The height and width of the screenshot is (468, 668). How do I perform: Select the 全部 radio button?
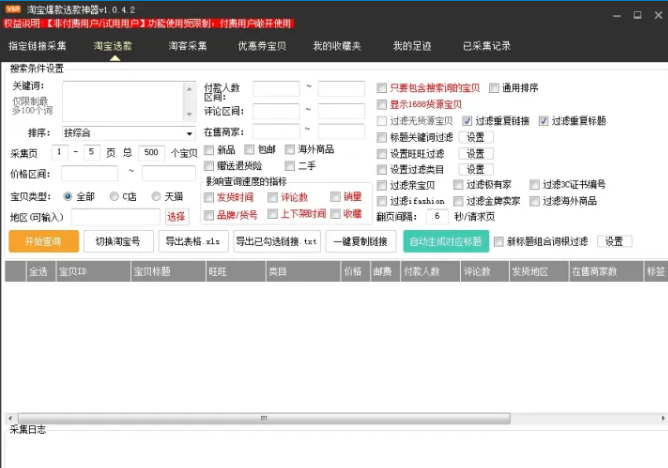coord(67,196)
